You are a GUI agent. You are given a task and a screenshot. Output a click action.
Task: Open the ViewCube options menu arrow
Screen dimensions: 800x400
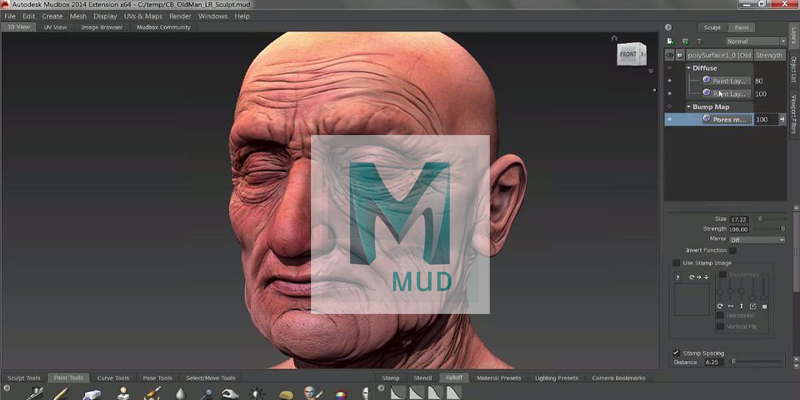tap(651, 71)
